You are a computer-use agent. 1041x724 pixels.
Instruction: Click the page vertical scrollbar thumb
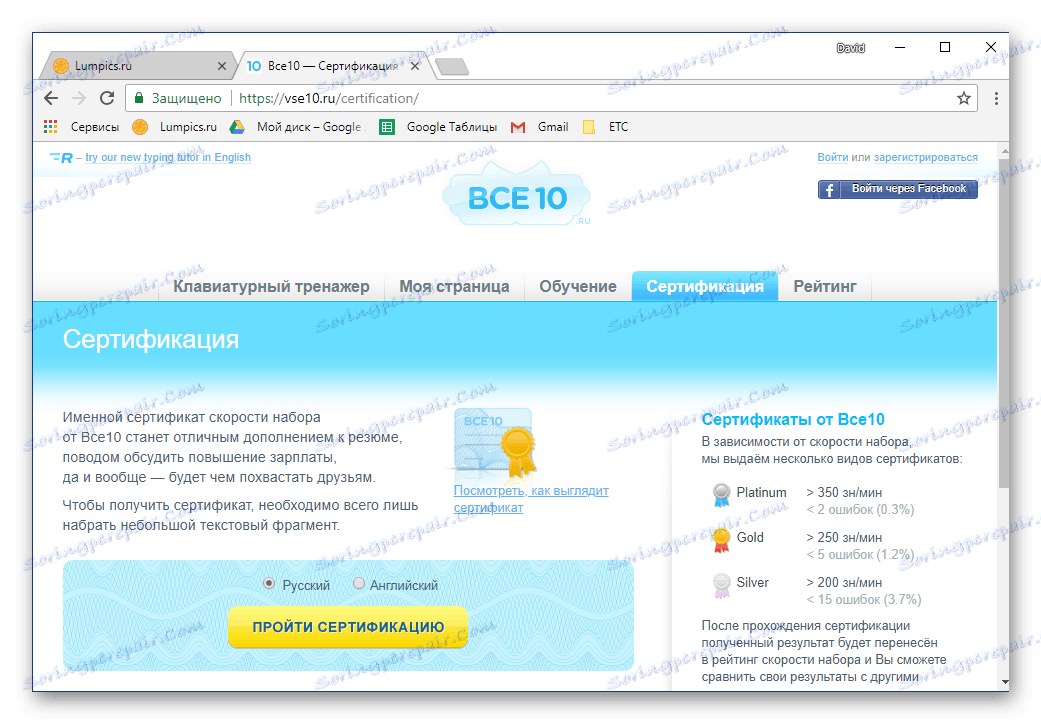pyautogui.click(x=1004, y=322)
